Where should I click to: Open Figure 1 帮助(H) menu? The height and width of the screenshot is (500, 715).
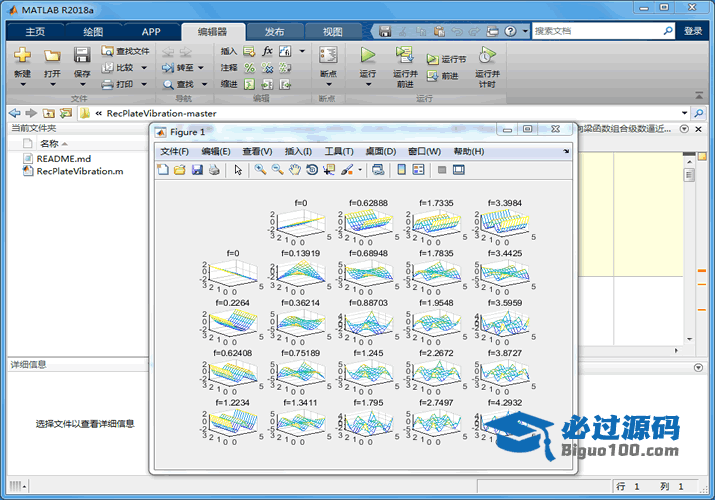pyautogui.click(x=469, y=151)
